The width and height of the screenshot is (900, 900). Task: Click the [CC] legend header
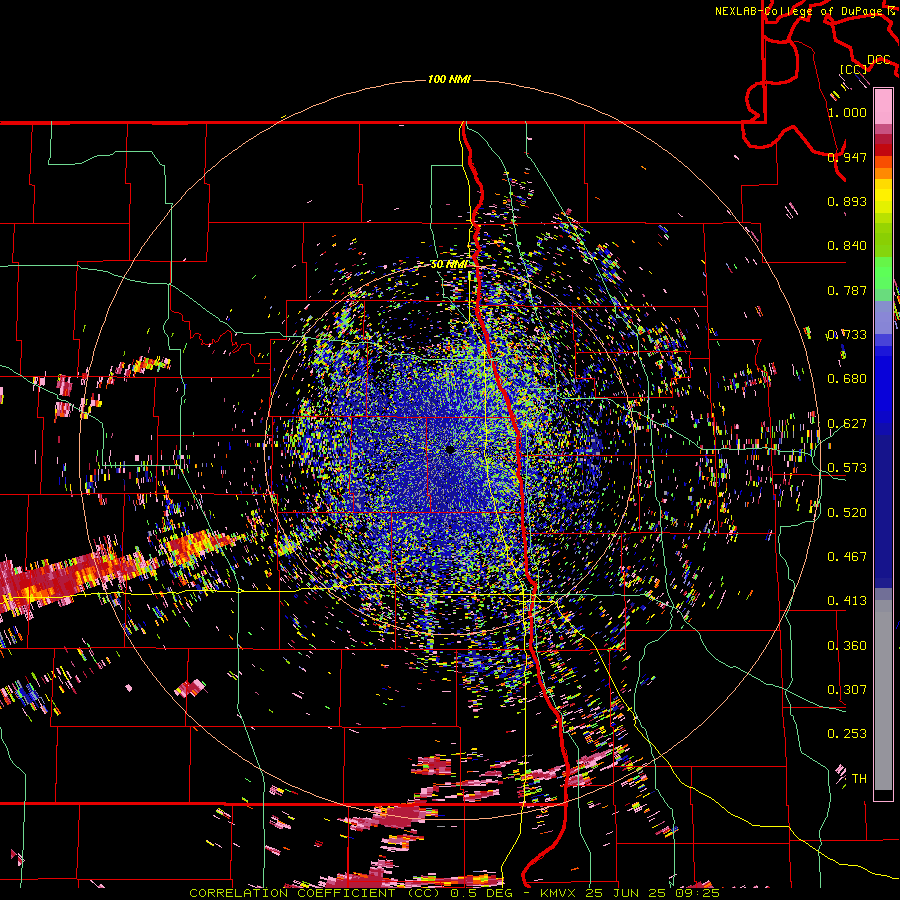pyautogui.click(x=853, y=70)
